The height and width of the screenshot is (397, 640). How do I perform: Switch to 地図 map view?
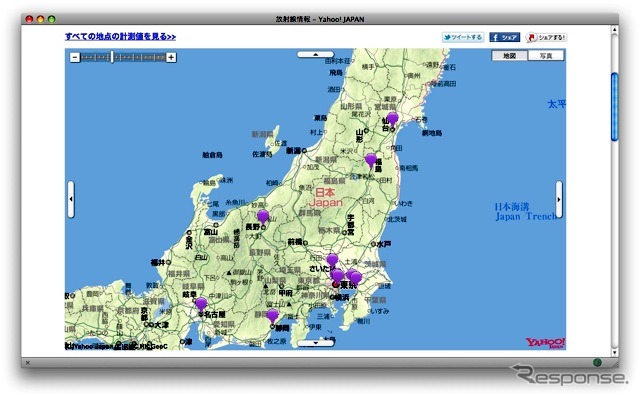click(x=509, y=56)
